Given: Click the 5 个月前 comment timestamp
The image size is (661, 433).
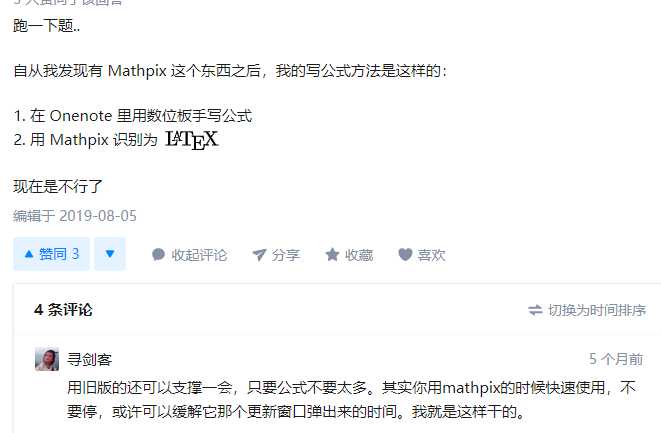Looking at the screenshot, I should point(616,359).
